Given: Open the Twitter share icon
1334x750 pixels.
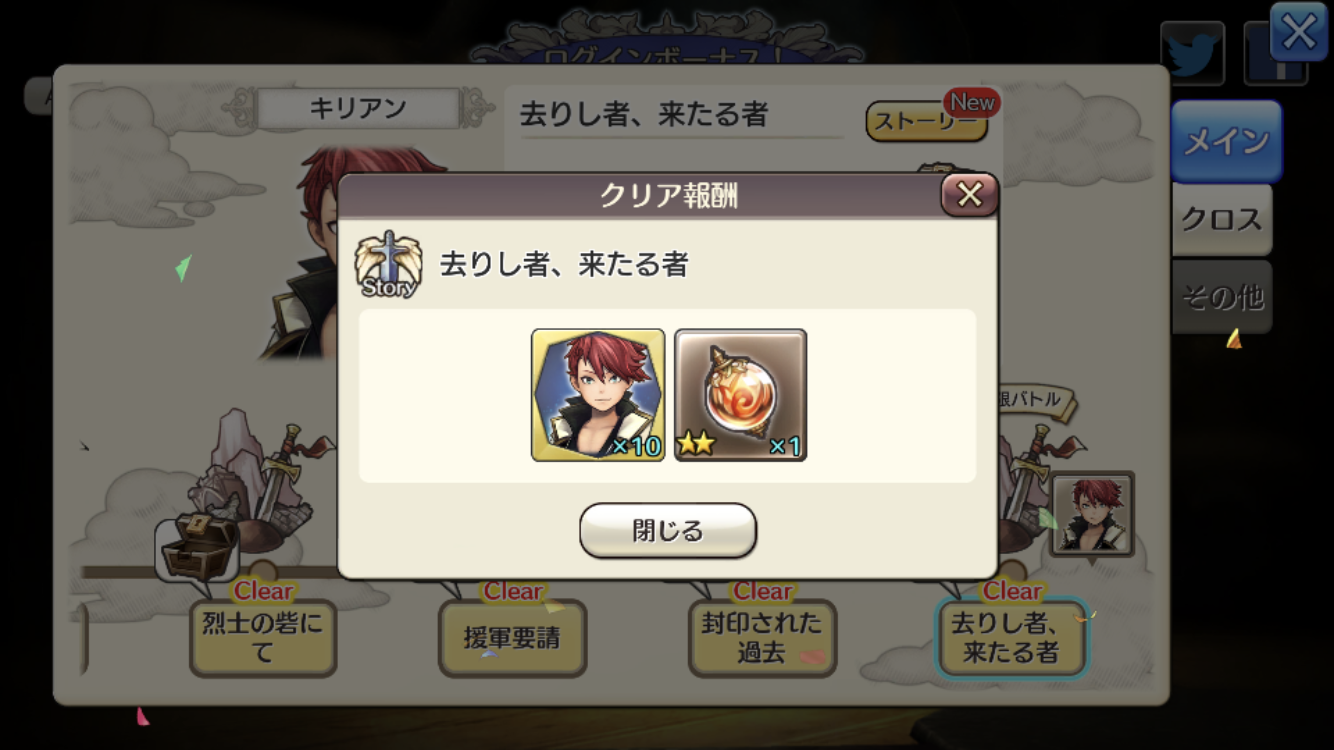Looking at the screenshot, I should 1193,53.
